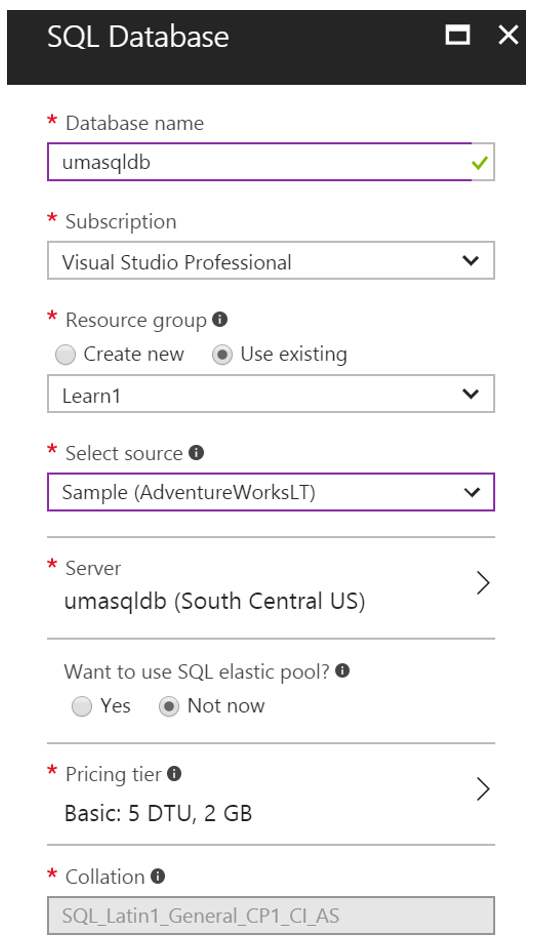Viewport: 534px width, 948px height.
Task: Close the SQL Database blade
Action: click(x=509, y=35)
